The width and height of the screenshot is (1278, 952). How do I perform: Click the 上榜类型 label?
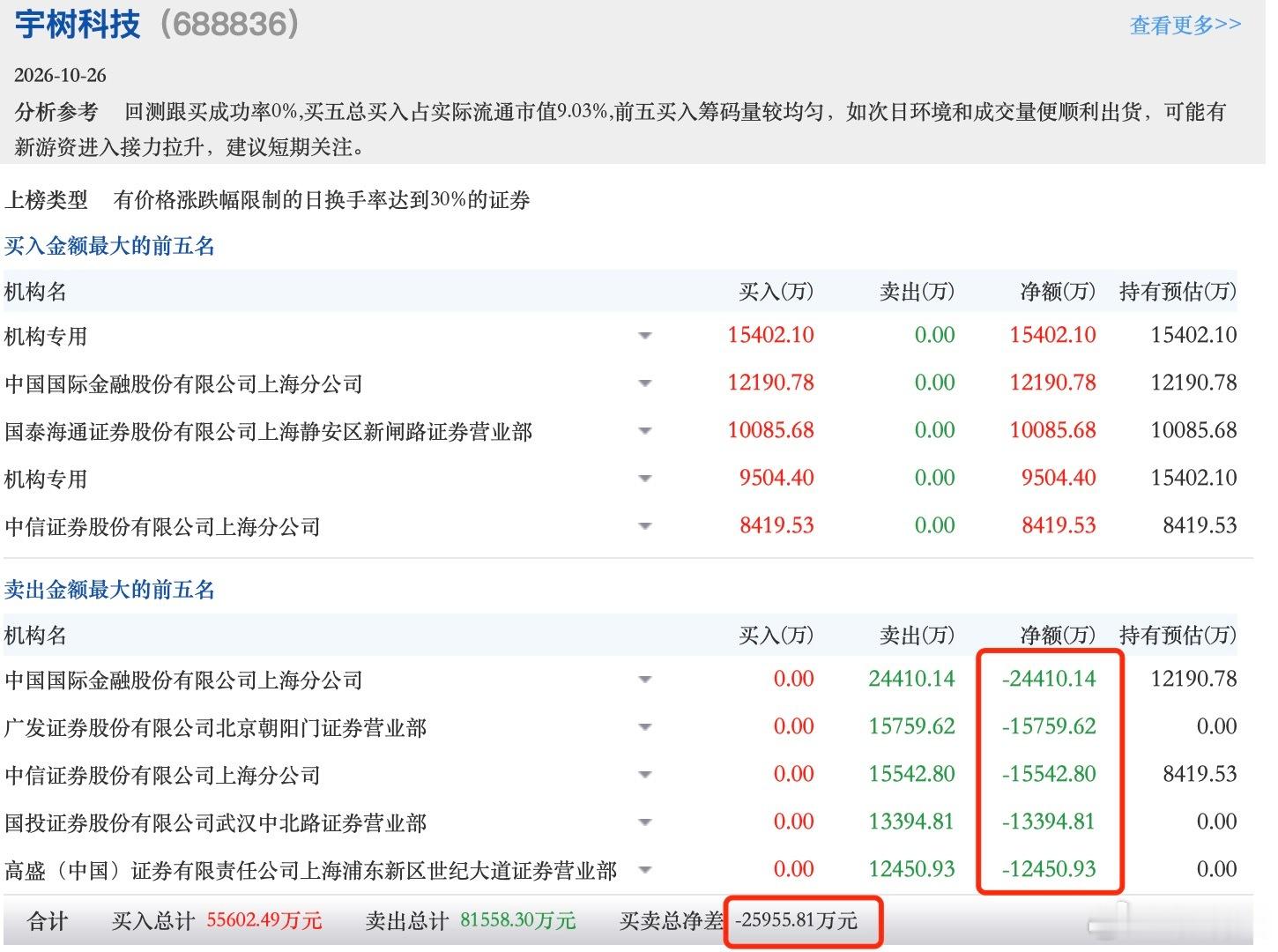point(47,200)
